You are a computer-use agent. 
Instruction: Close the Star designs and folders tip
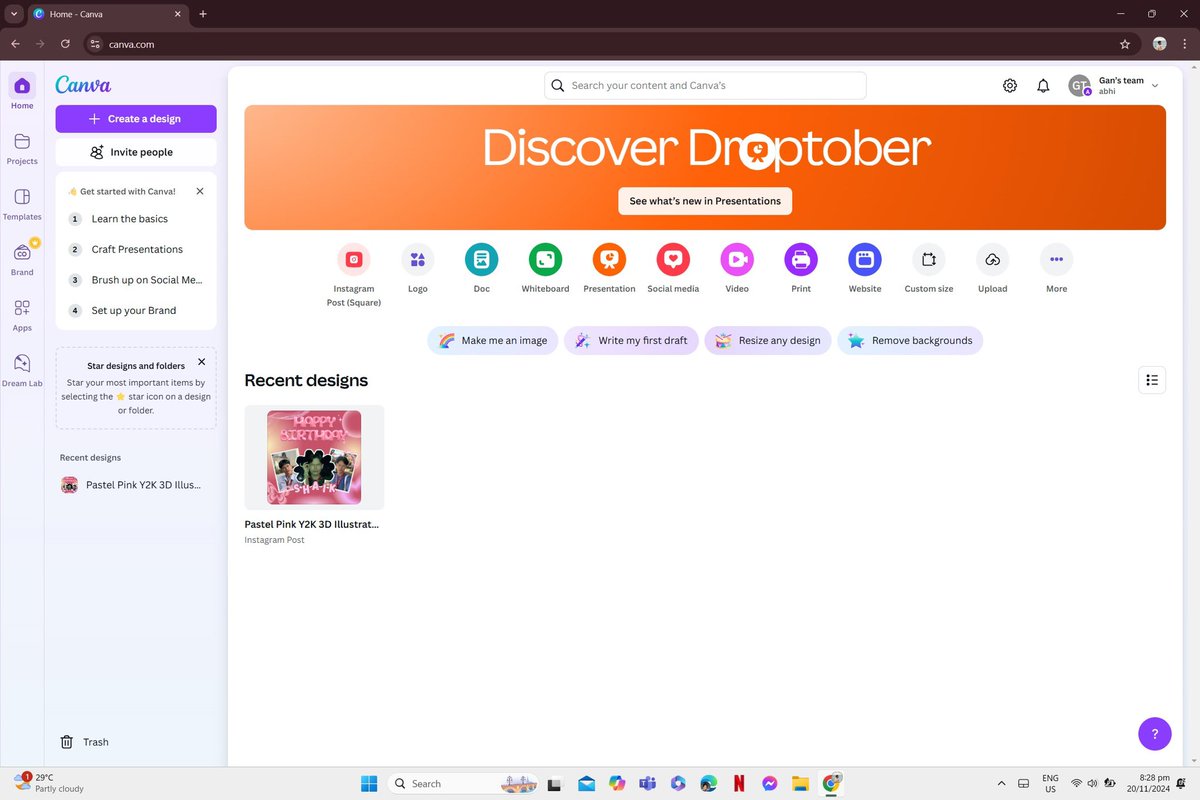coord(201,362)
